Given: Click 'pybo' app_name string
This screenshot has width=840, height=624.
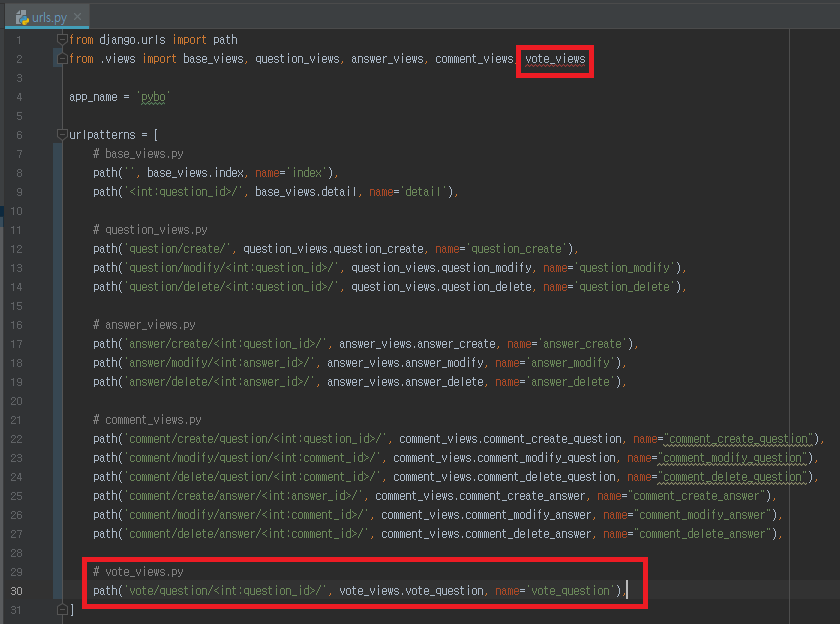Looking at the screenshot, I should pos(153,97).
